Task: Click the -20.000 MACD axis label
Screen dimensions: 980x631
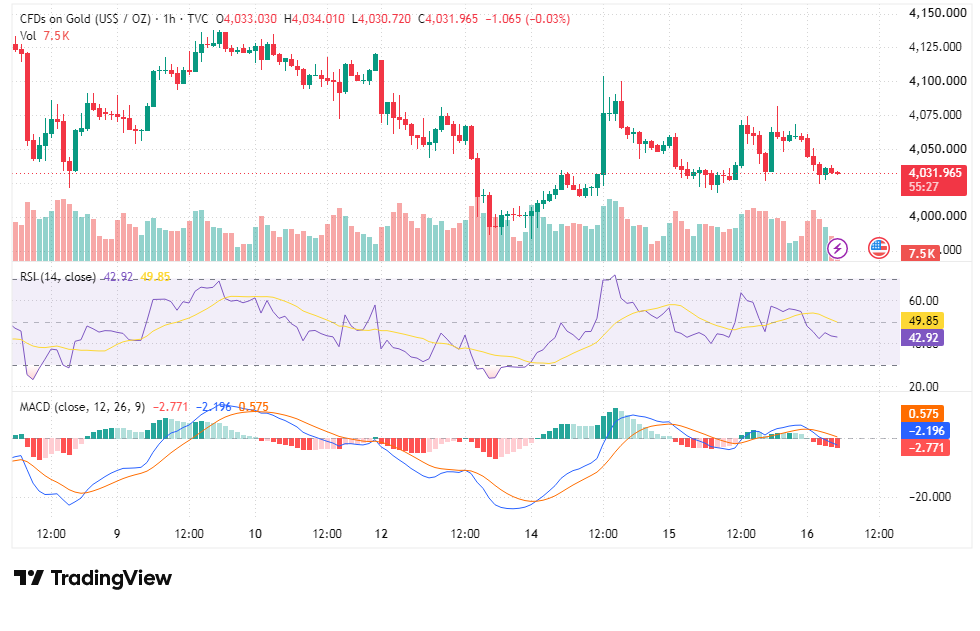Action: (930, 497)
